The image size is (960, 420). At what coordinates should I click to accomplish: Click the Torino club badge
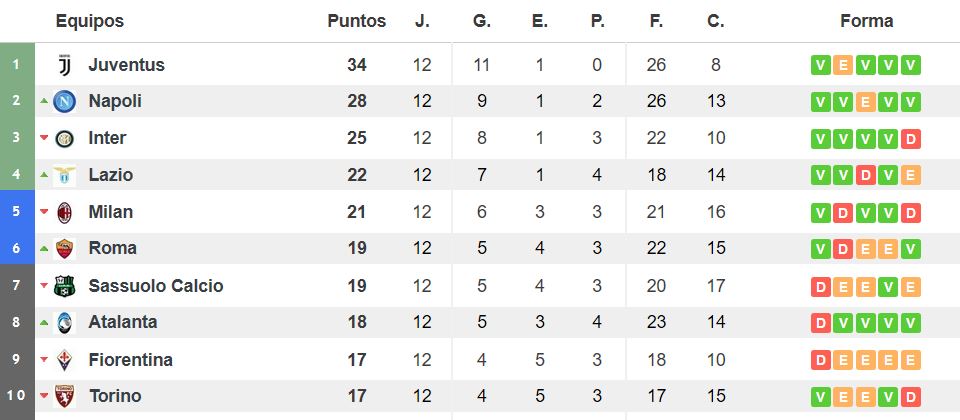point(64,396)
